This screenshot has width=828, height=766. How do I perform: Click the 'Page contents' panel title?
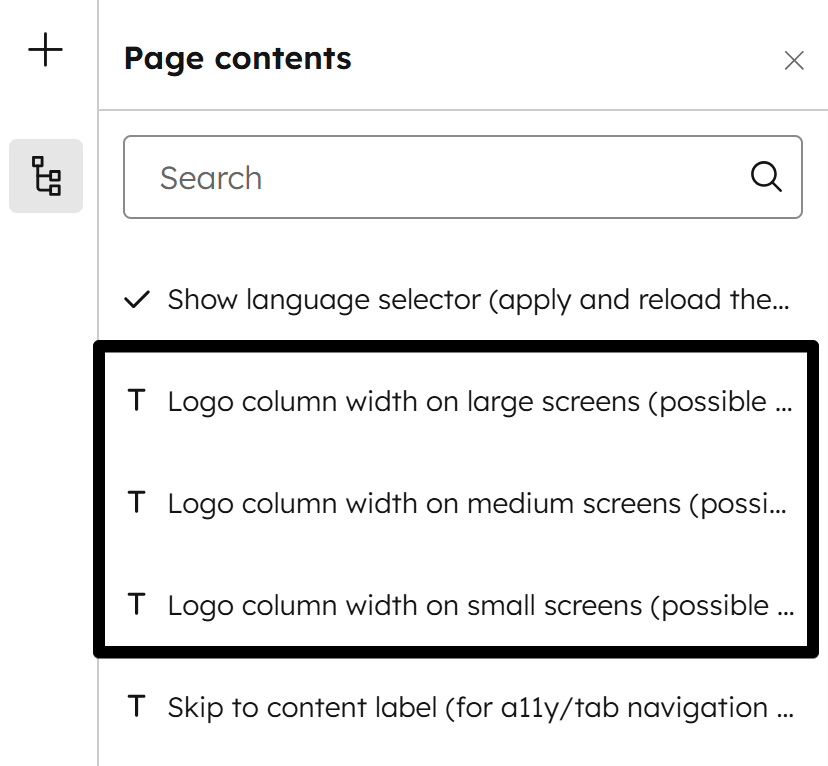[238, 58]
